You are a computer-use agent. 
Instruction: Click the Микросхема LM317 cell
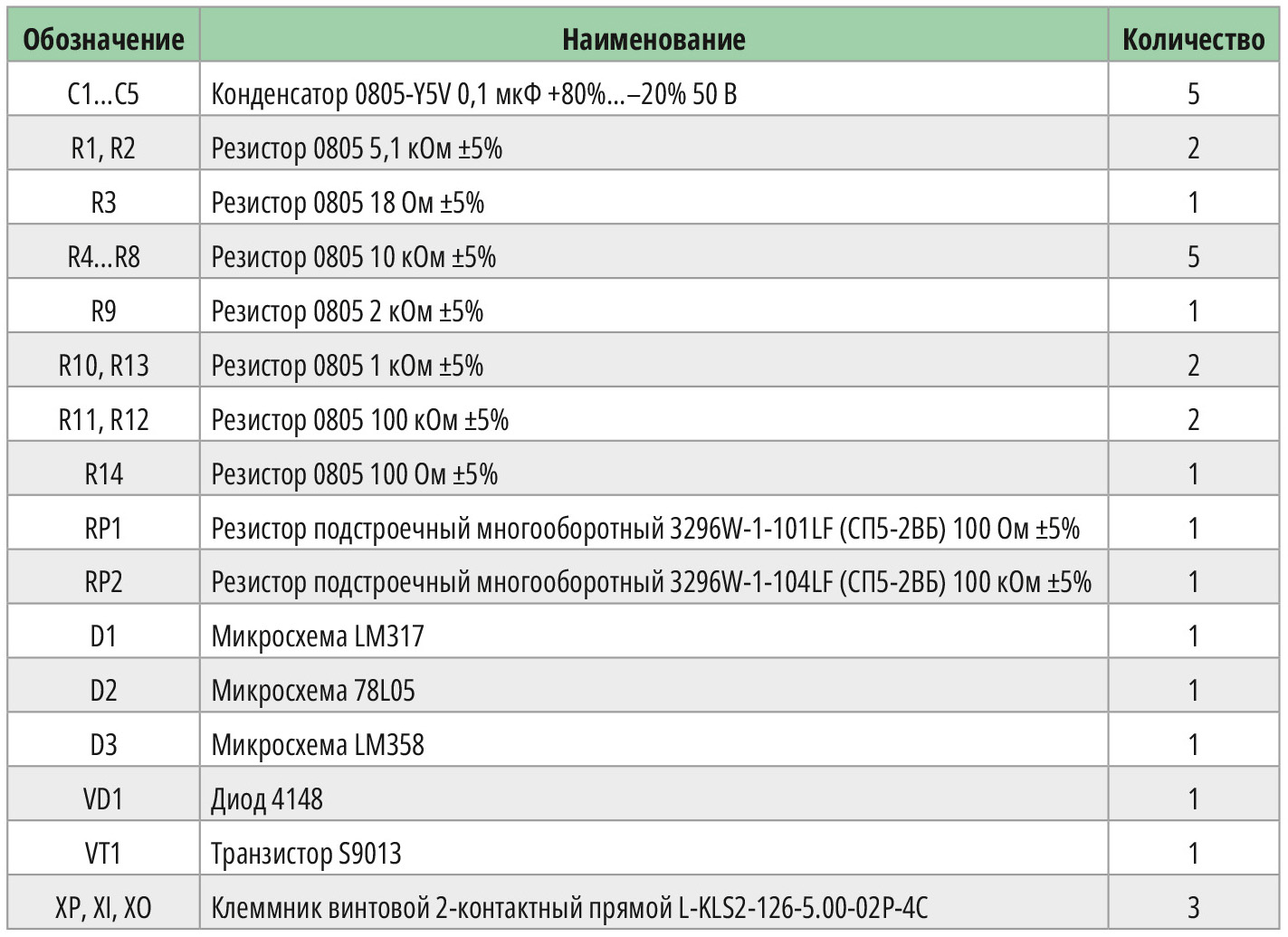(x=318, y=636)
